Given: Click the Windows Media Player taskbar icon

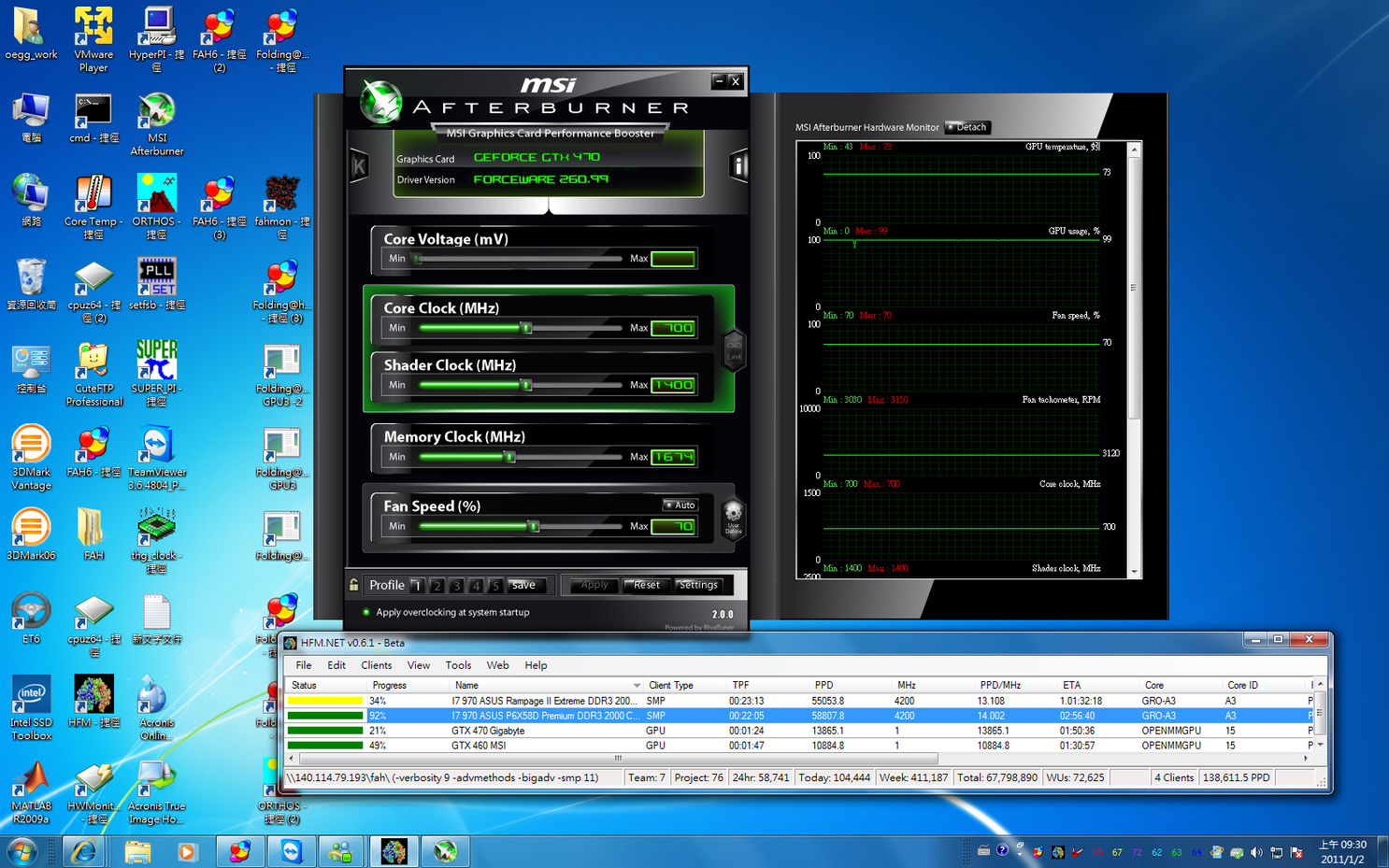Looking at the screenshot, I should (x=188, y=851).
